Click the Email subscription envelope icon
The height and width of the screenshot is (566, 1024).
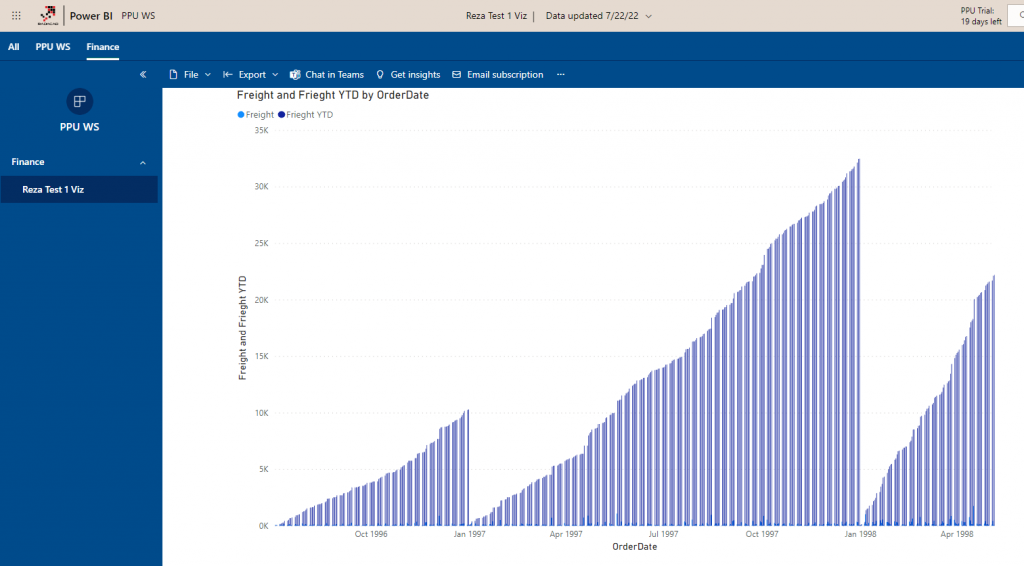[x=457, y=75]
